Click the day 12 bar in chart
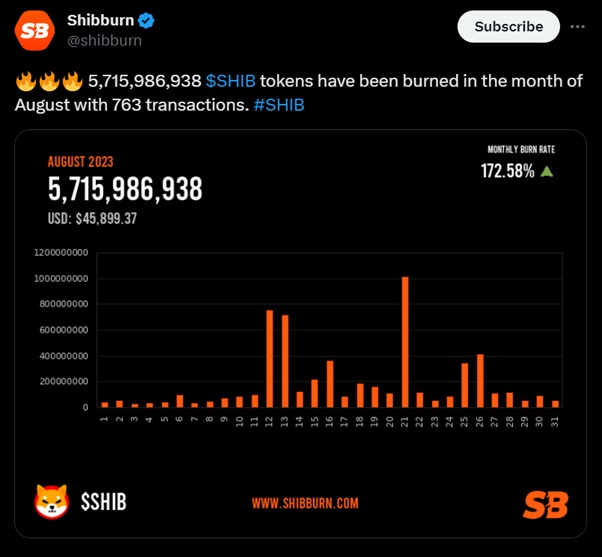The width and height of the screenshot is (602, 557). [270, 358]
